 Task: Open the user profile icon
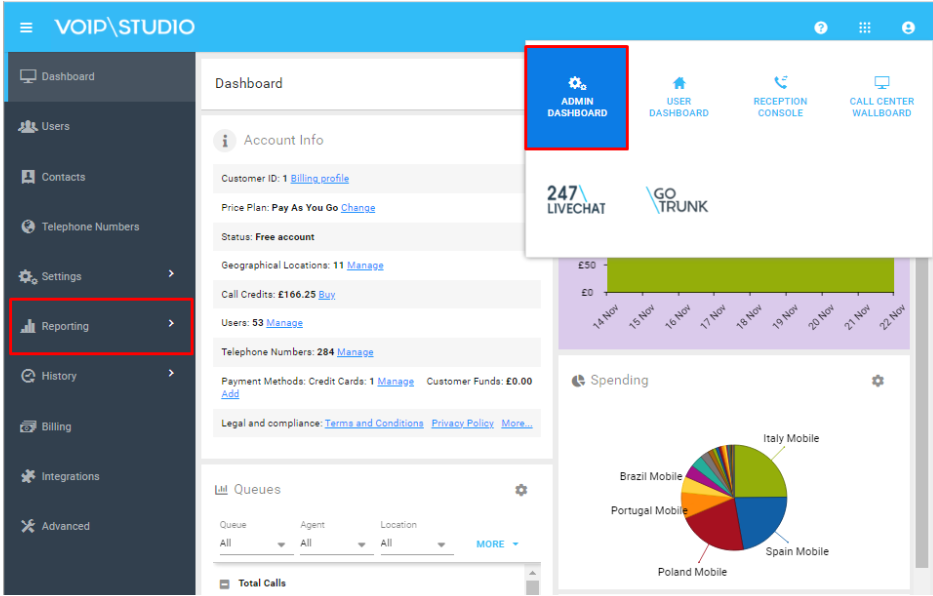coord(908,27)
